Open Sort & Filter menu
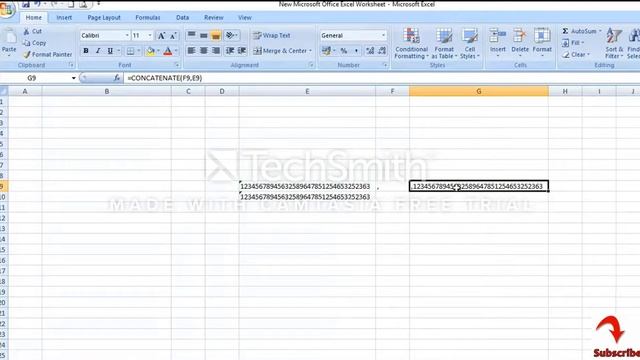The height and width of the screenshot is (360, 640). point(614,44)
